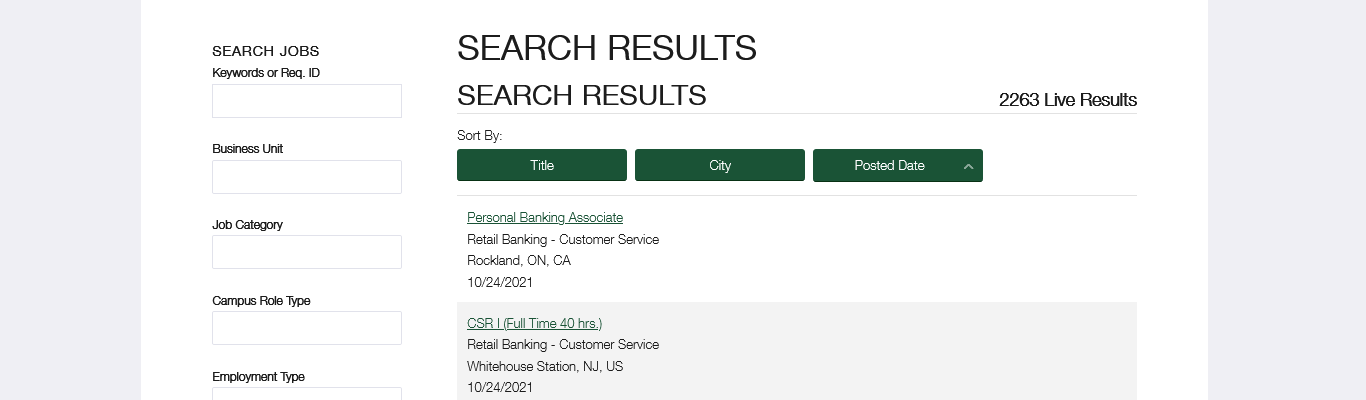Click the Campus Role Type label

(x=261, y=301)
